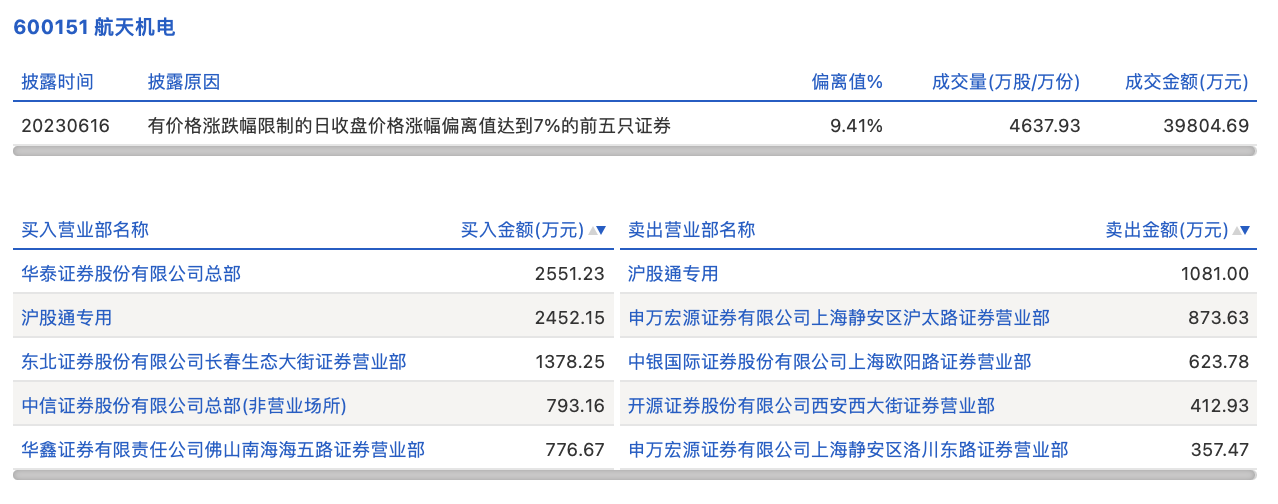This screenshot has width=1278, height=504.
Task: Select 中信证券股份有限公司总部(非营业场所)
Action: point(184,406)
